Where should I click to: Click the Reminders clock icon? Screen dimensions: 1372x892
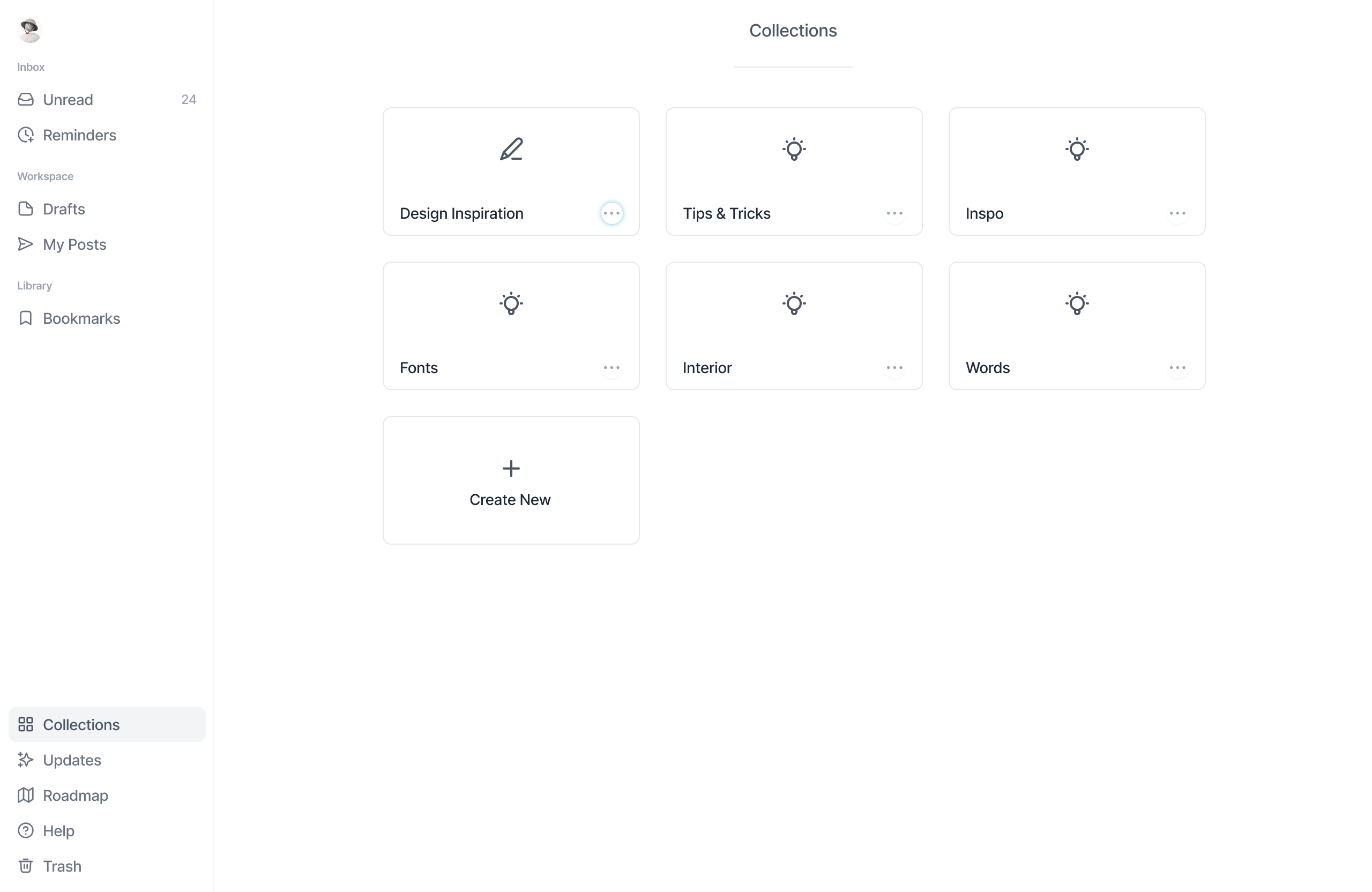coord(25,134)
